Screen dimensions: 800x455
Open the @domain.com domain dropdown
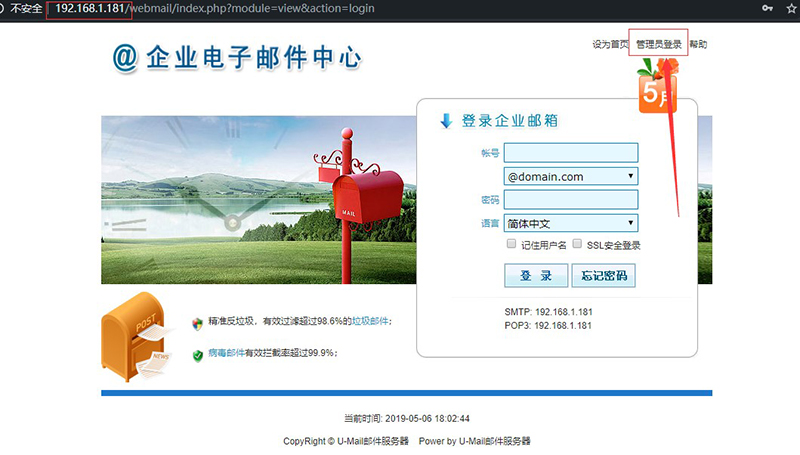coord(571,176)
